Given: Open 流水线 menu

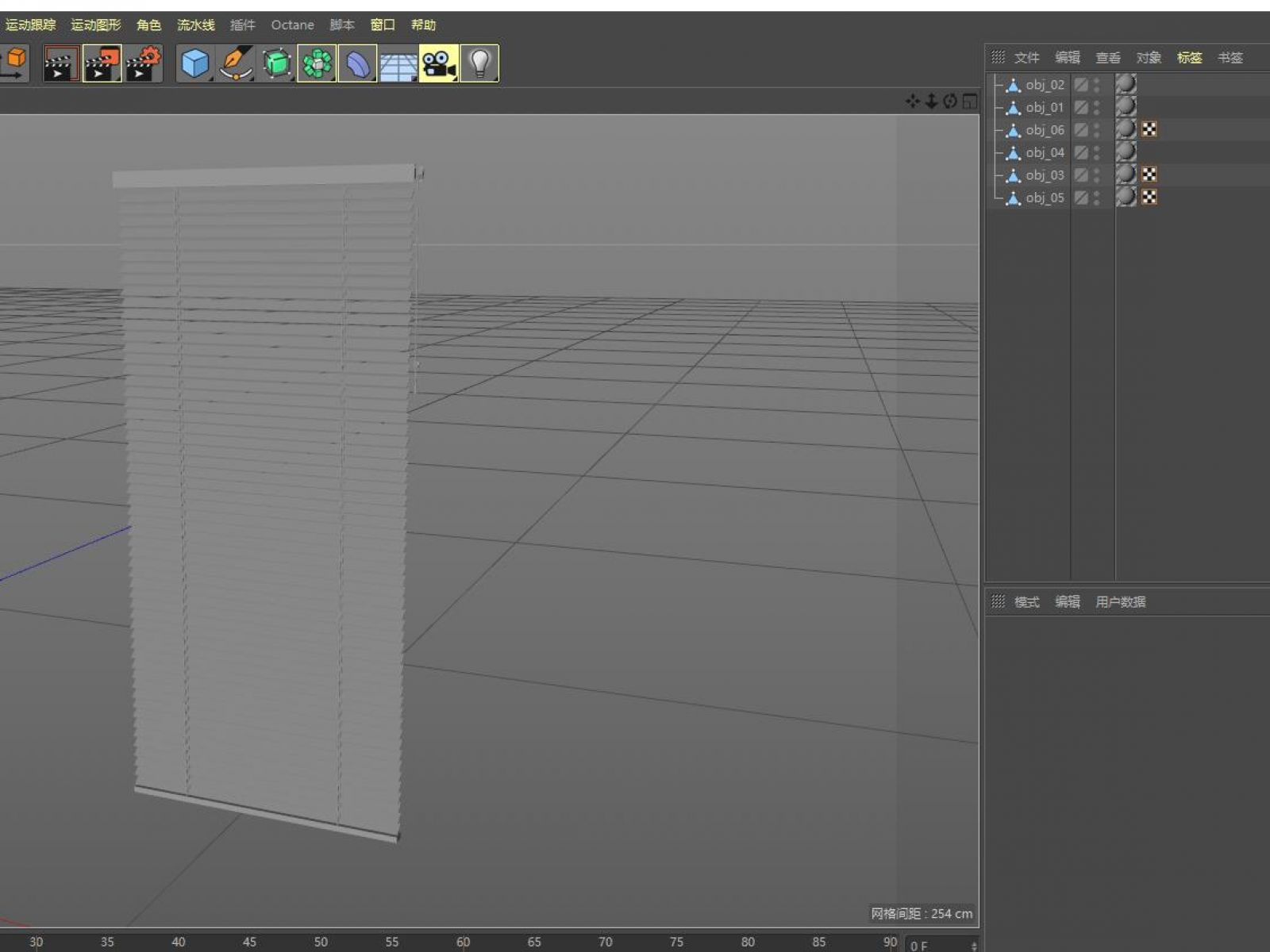Looking at the screenshot, I should point(195,25).
